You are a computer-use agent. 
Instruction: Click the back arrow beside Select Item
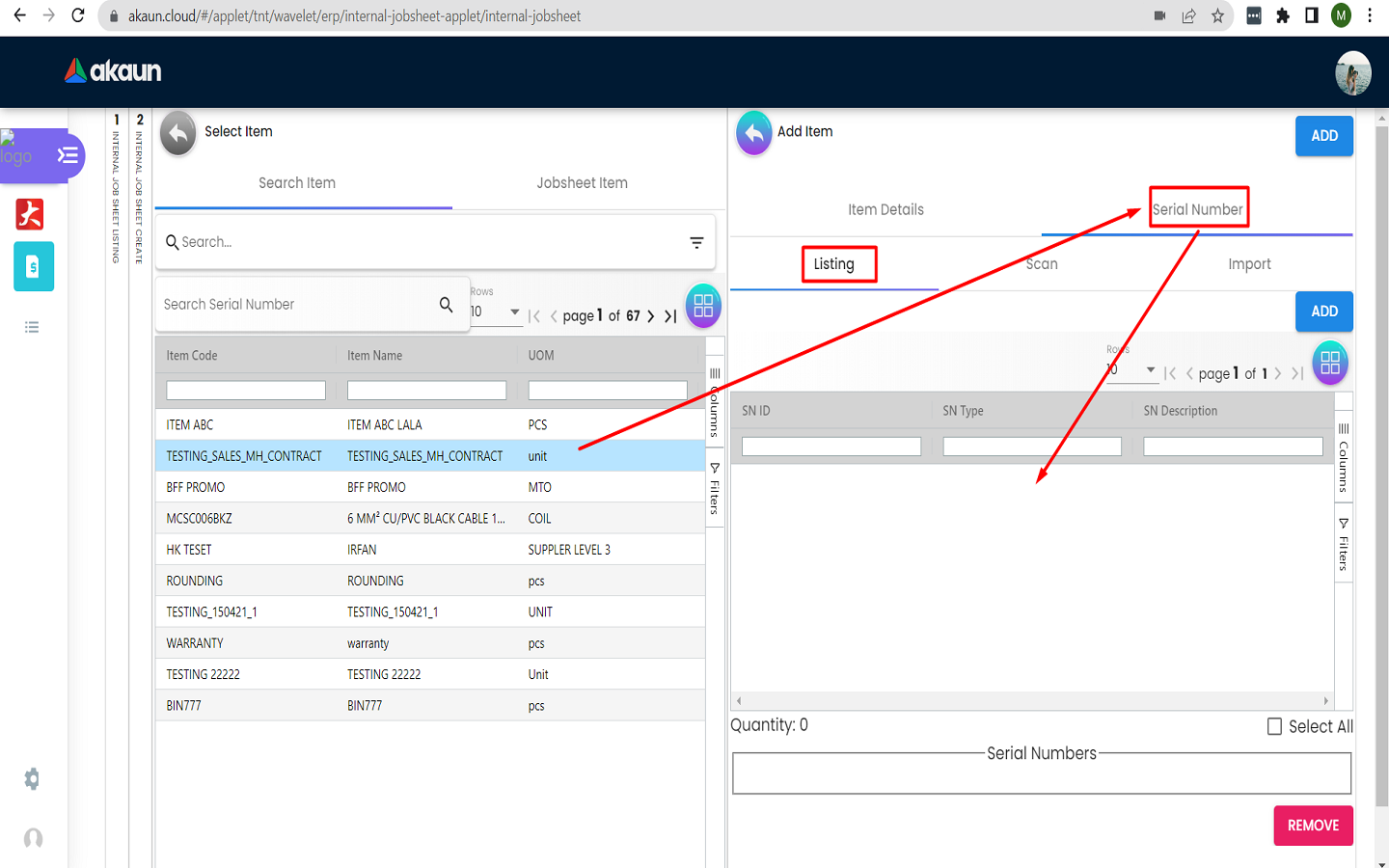click(x=177, y=133)
